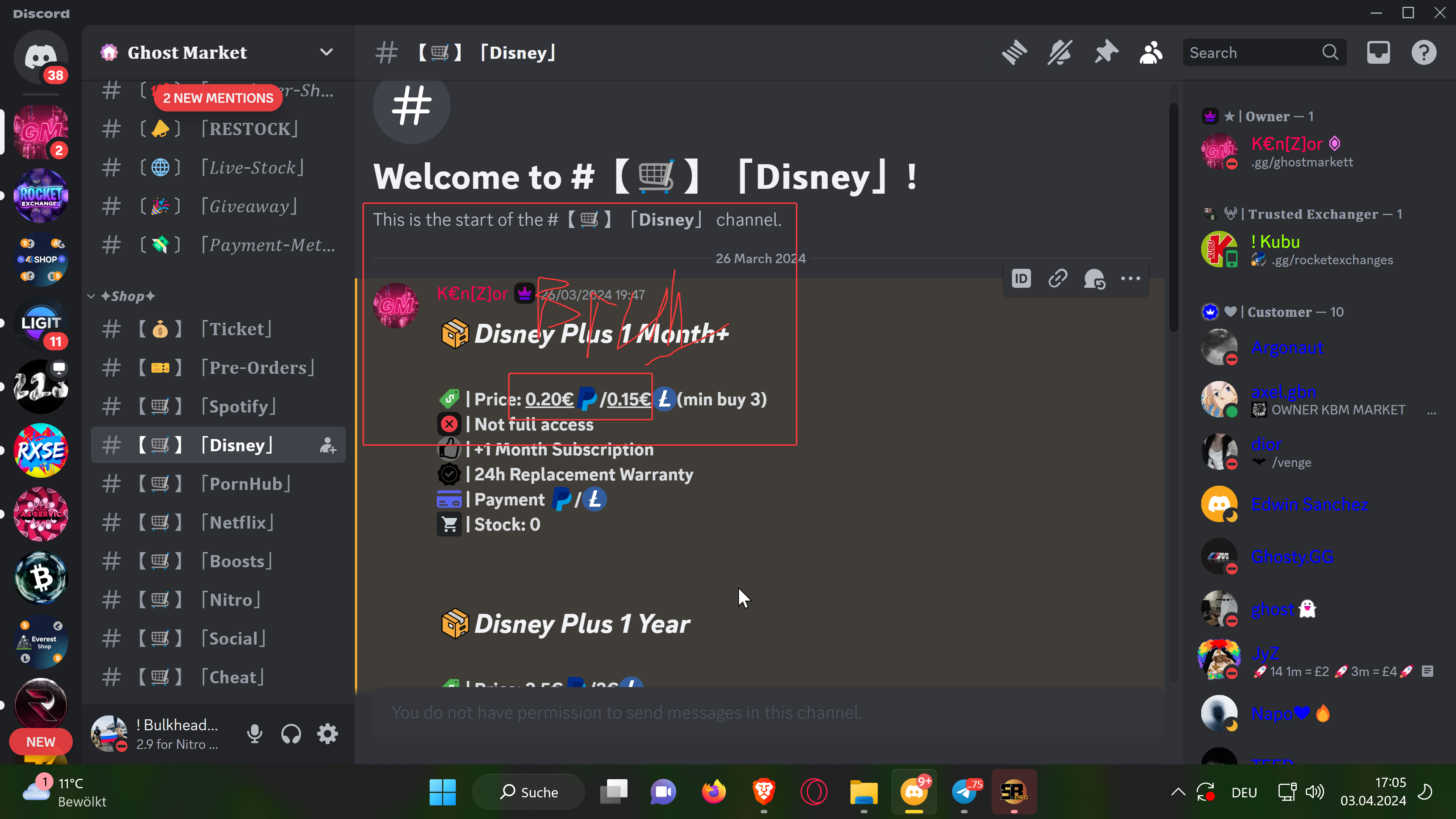Copy message link via chain icon
The width and height of the screenshot is (1456, 819).
pos(1057,279)
